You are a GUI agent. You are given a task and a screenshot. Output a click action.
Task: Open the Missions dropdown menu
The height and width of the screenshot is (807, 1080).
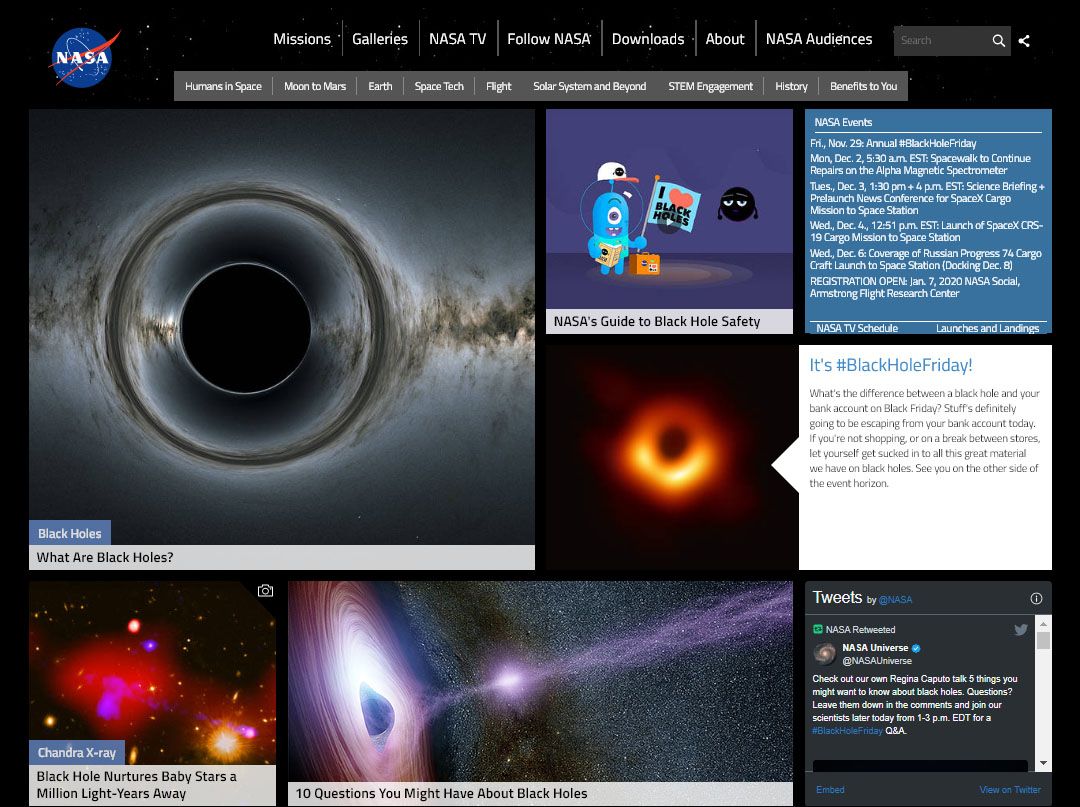tap(302, 39)
